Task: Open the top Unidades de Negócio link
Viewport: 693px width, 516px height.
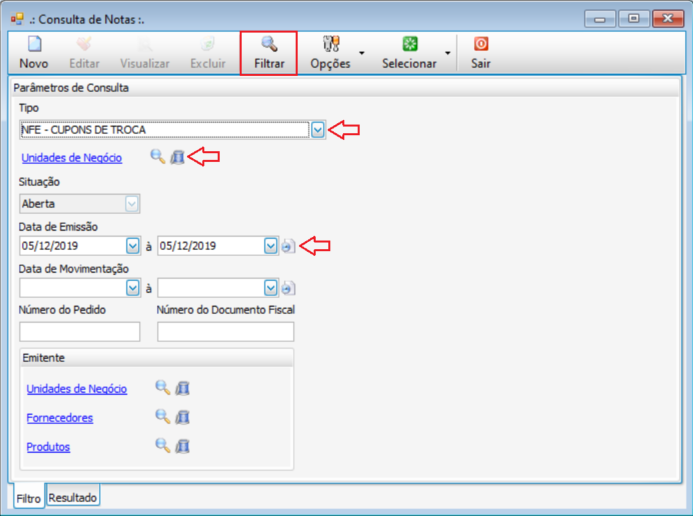Action: (x=72, y=158)
